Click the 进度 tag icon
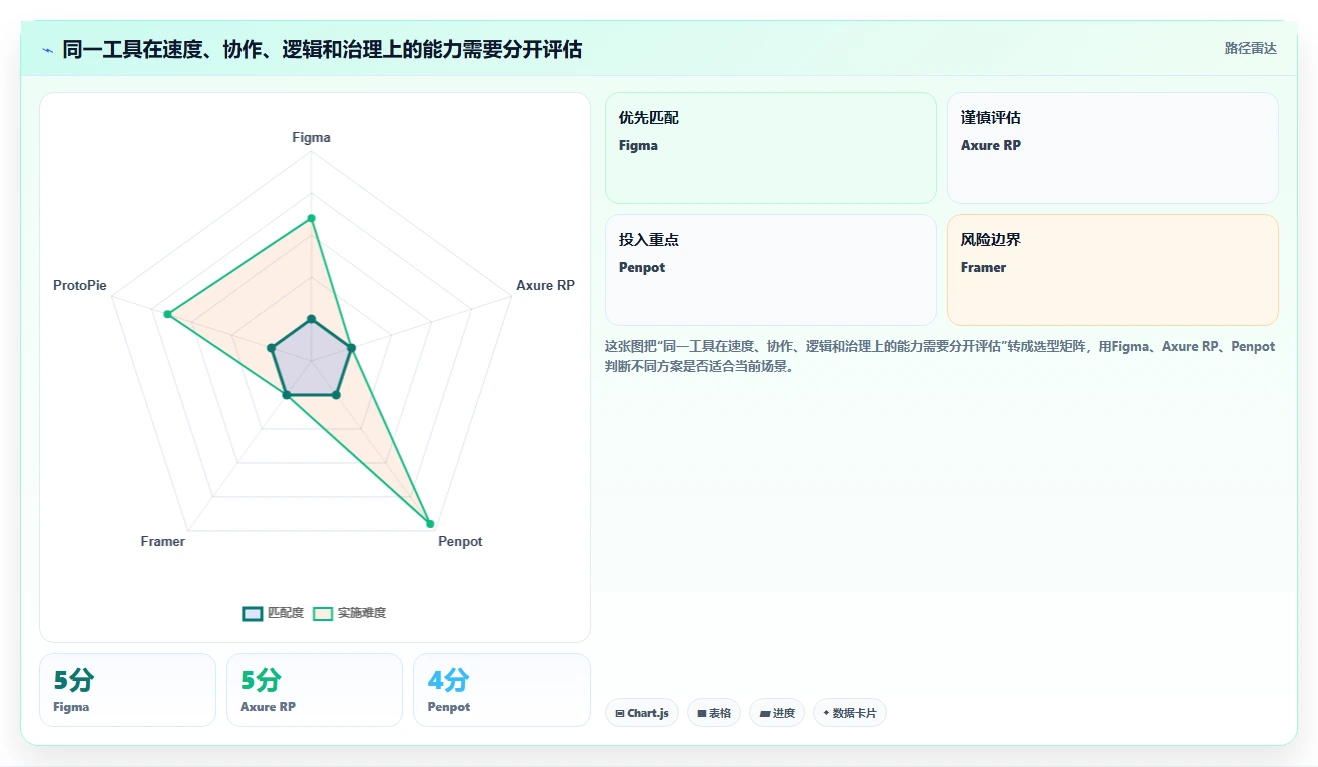Viewport: 1318px width, 767px height. point(765,714)
